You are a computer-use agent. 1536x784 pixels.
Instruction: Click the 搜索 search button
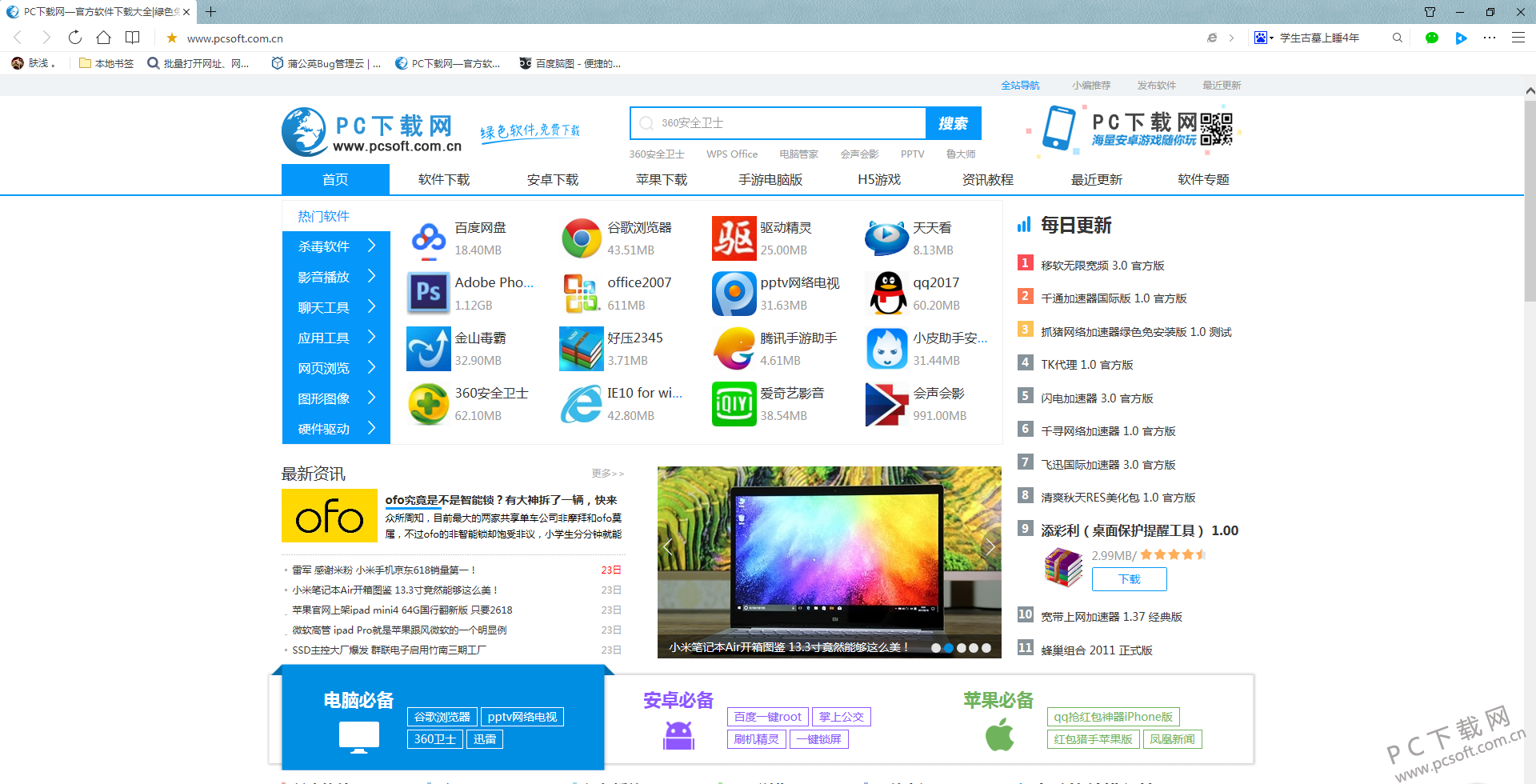click(x=954, y=123)
